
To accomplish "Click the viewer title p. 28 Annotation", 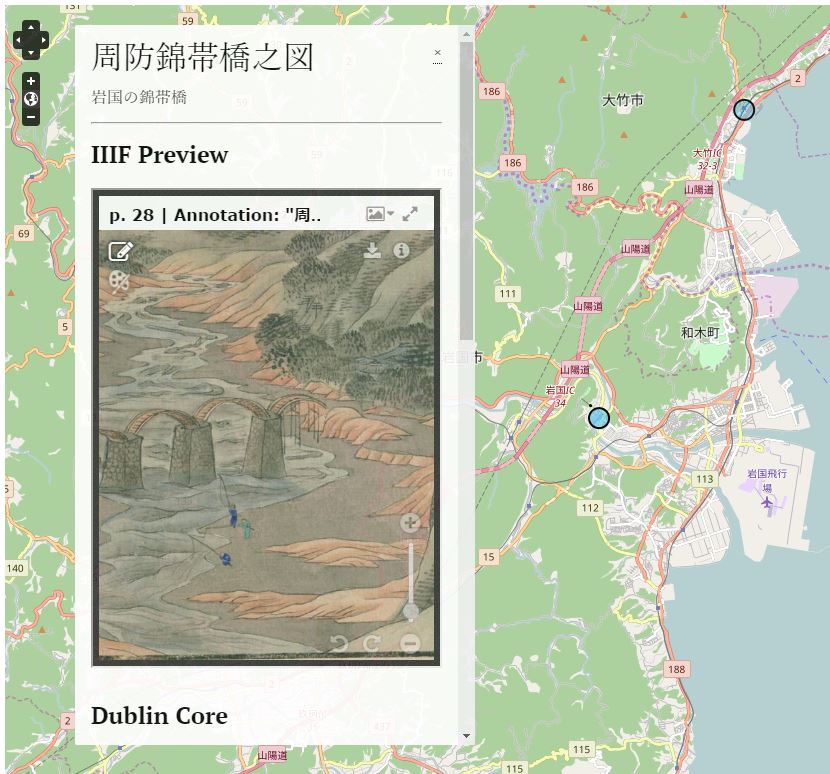I will click(x=215, y=215).
